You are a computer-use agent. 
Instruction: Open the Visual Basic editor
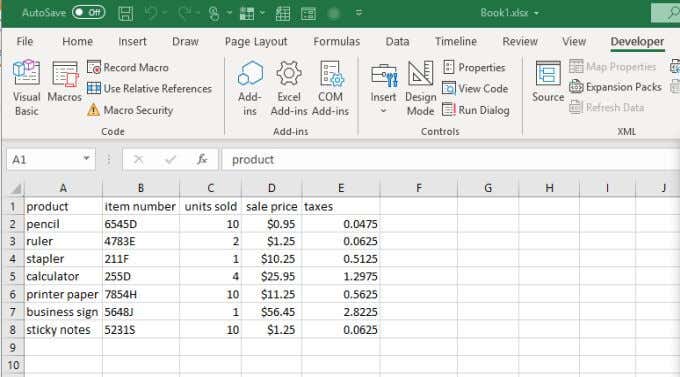[26, 88]
